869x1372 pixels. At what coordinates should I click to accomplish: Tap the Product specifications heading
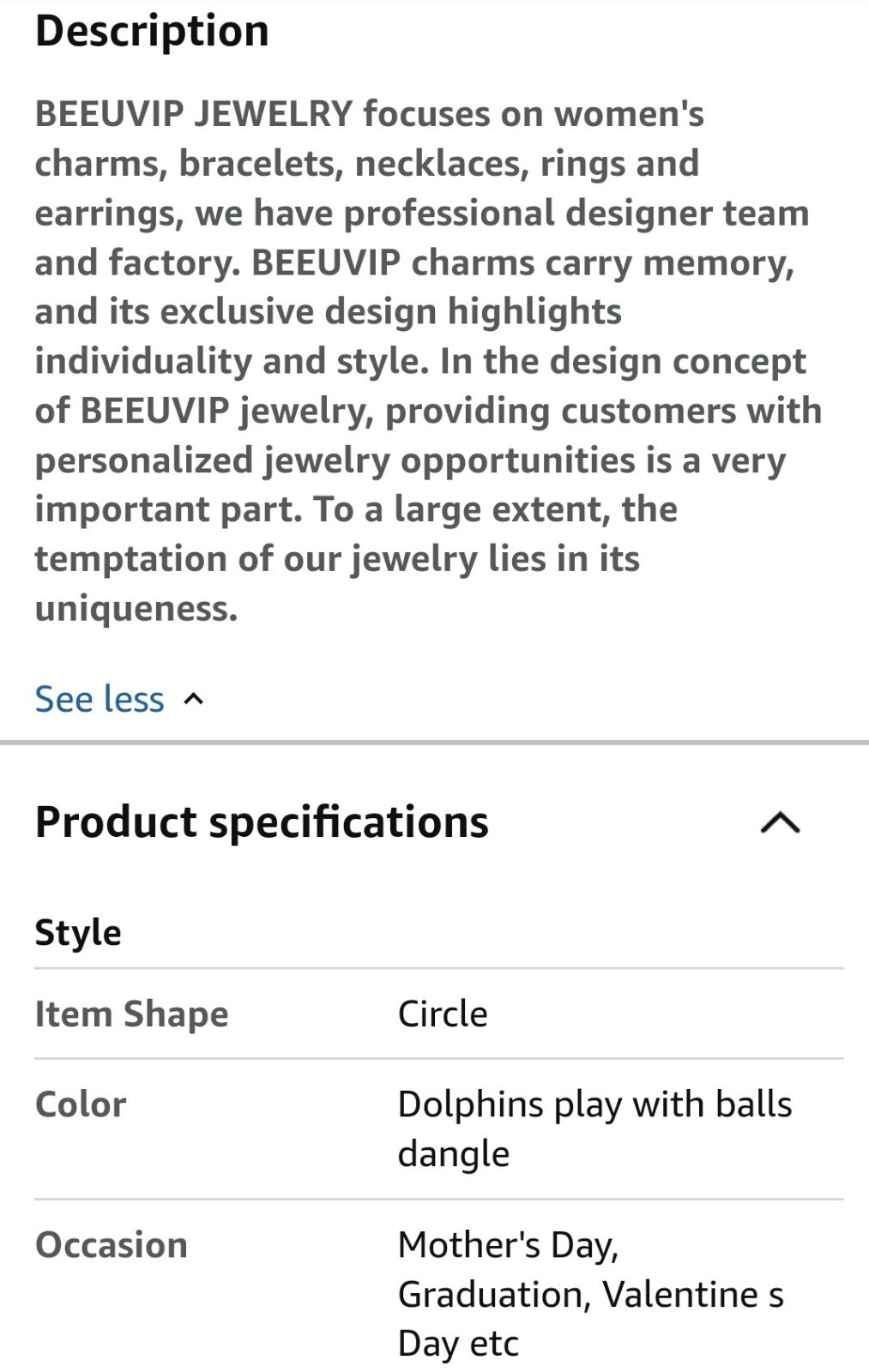point(262,822)
